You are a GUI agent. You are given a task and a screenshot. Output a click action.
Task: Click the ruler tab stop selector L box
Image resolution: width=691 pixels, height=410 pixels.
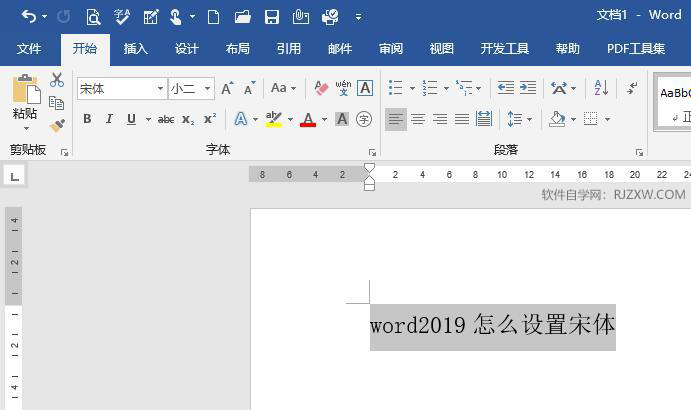coord(15,176)
